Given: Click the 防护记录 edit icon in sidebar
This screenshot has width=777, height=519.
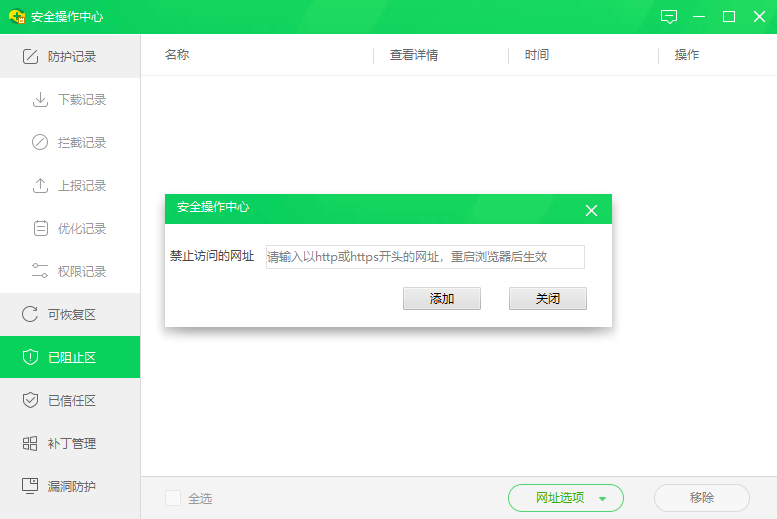Looking at the screenshot, I should click(x=30, y=57).
